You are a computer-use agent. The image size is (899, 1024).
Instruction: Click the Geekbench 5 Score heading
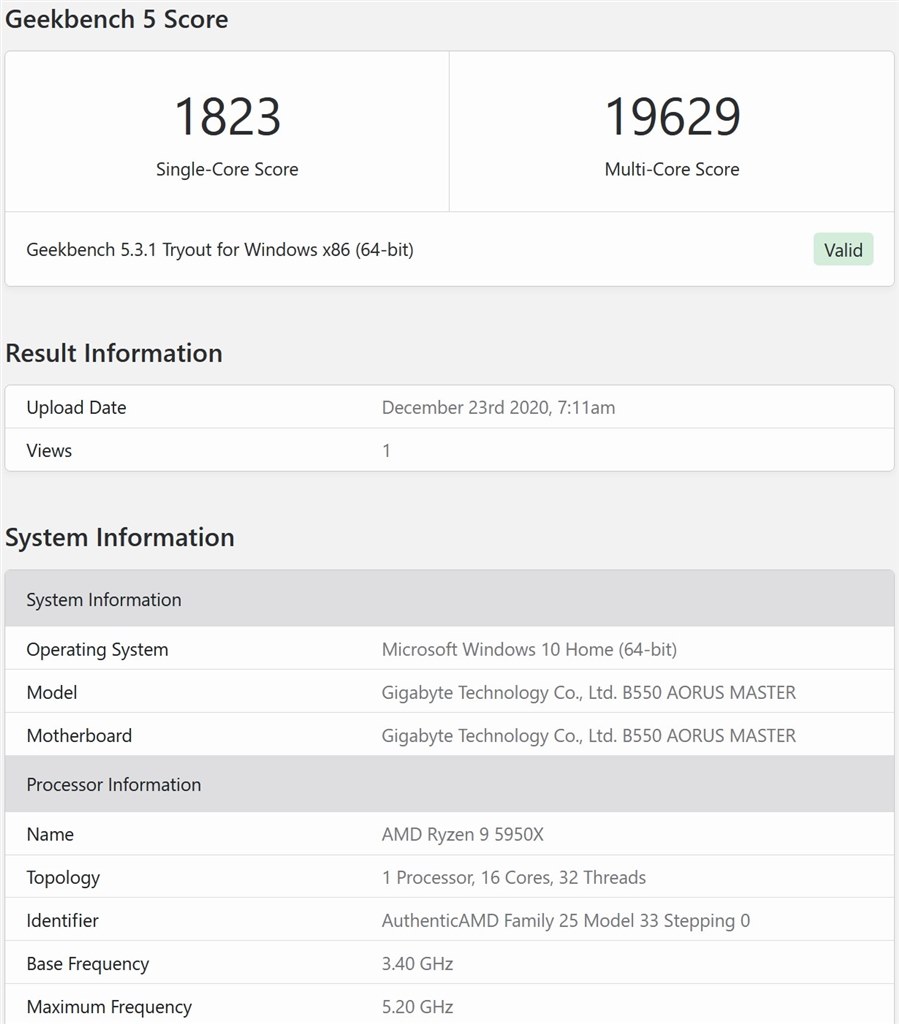117,19
